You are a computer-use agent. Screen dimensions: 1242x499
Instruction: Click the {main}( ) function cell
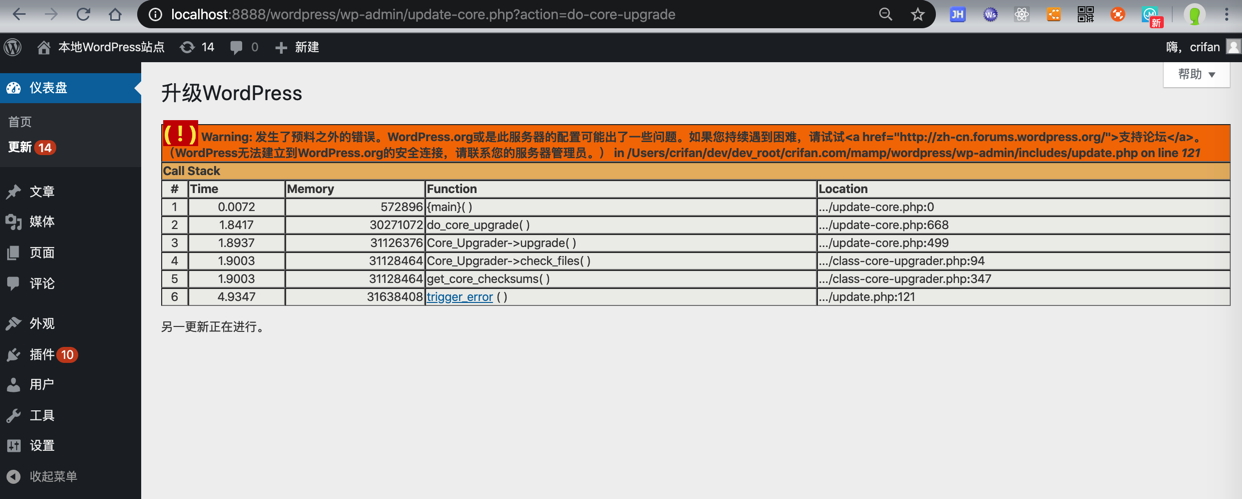pyautogui.click(x=621, y=207)
